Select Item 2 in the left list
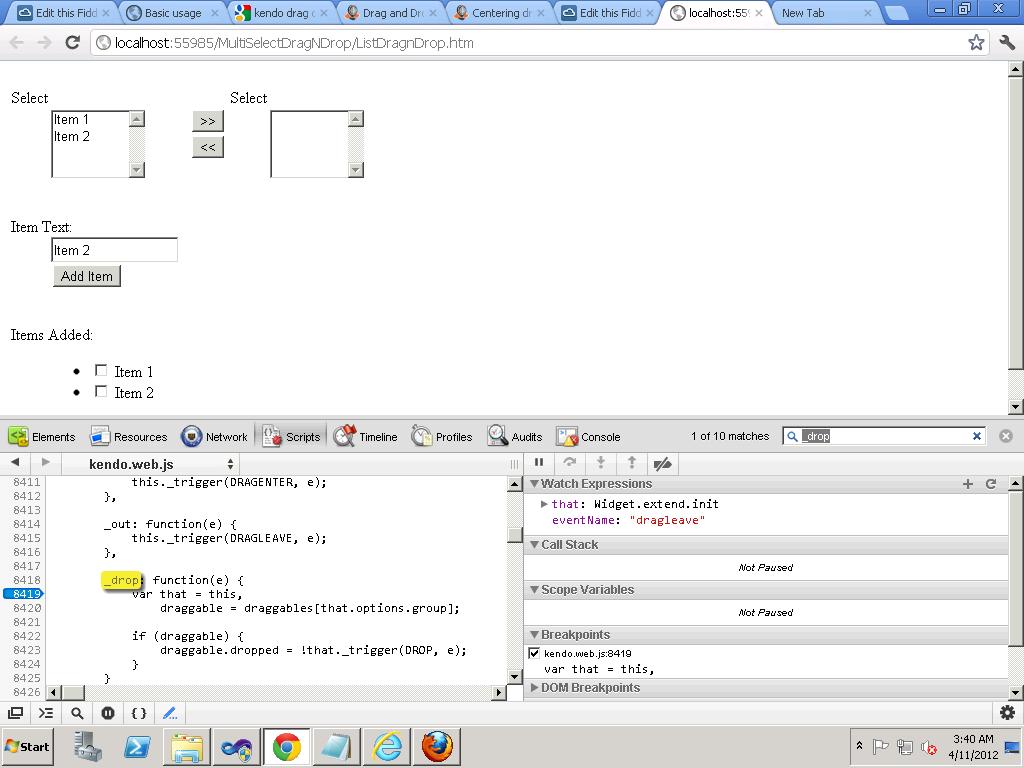This screenshot has width=1024, height=768. pos(90,136)
